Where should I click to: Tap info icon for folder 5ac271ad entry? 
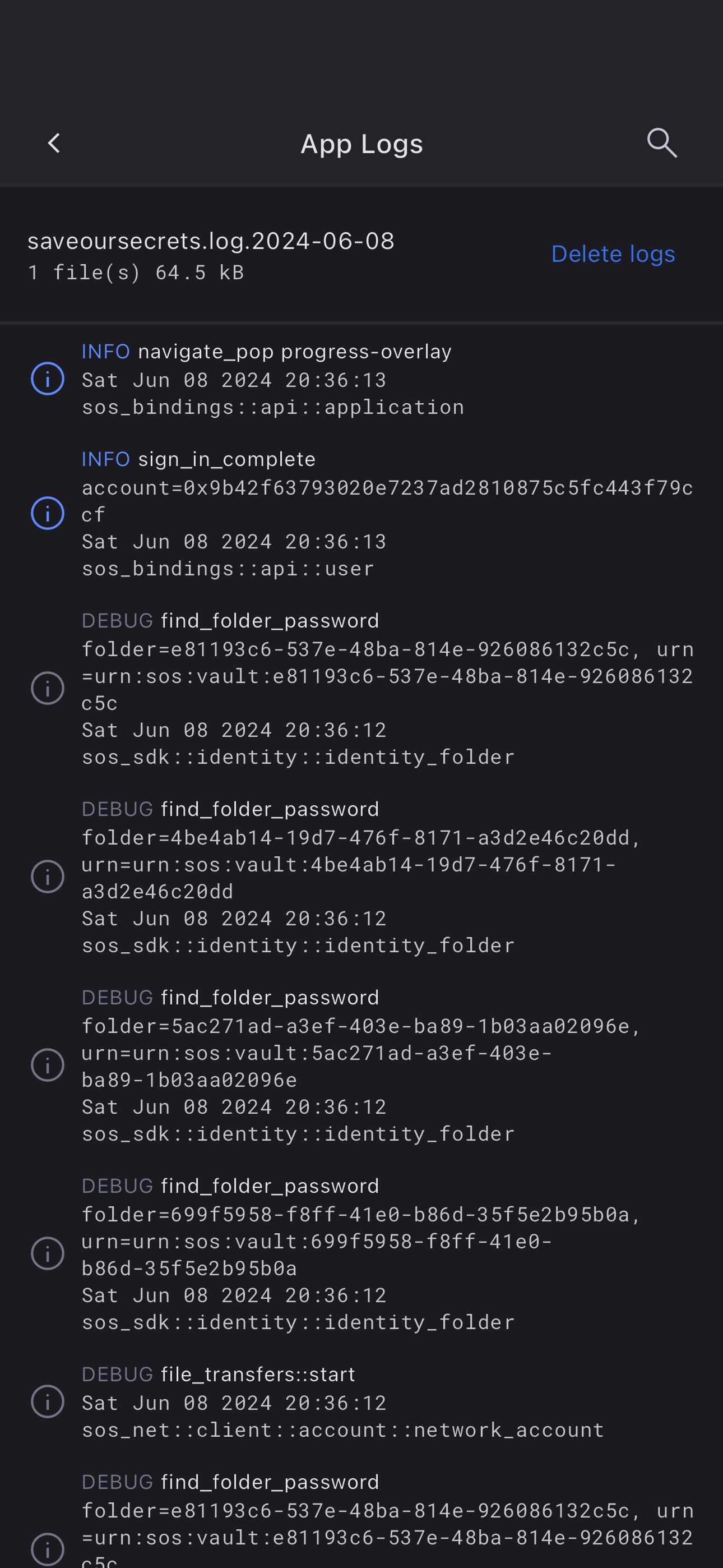(48, 1065)
